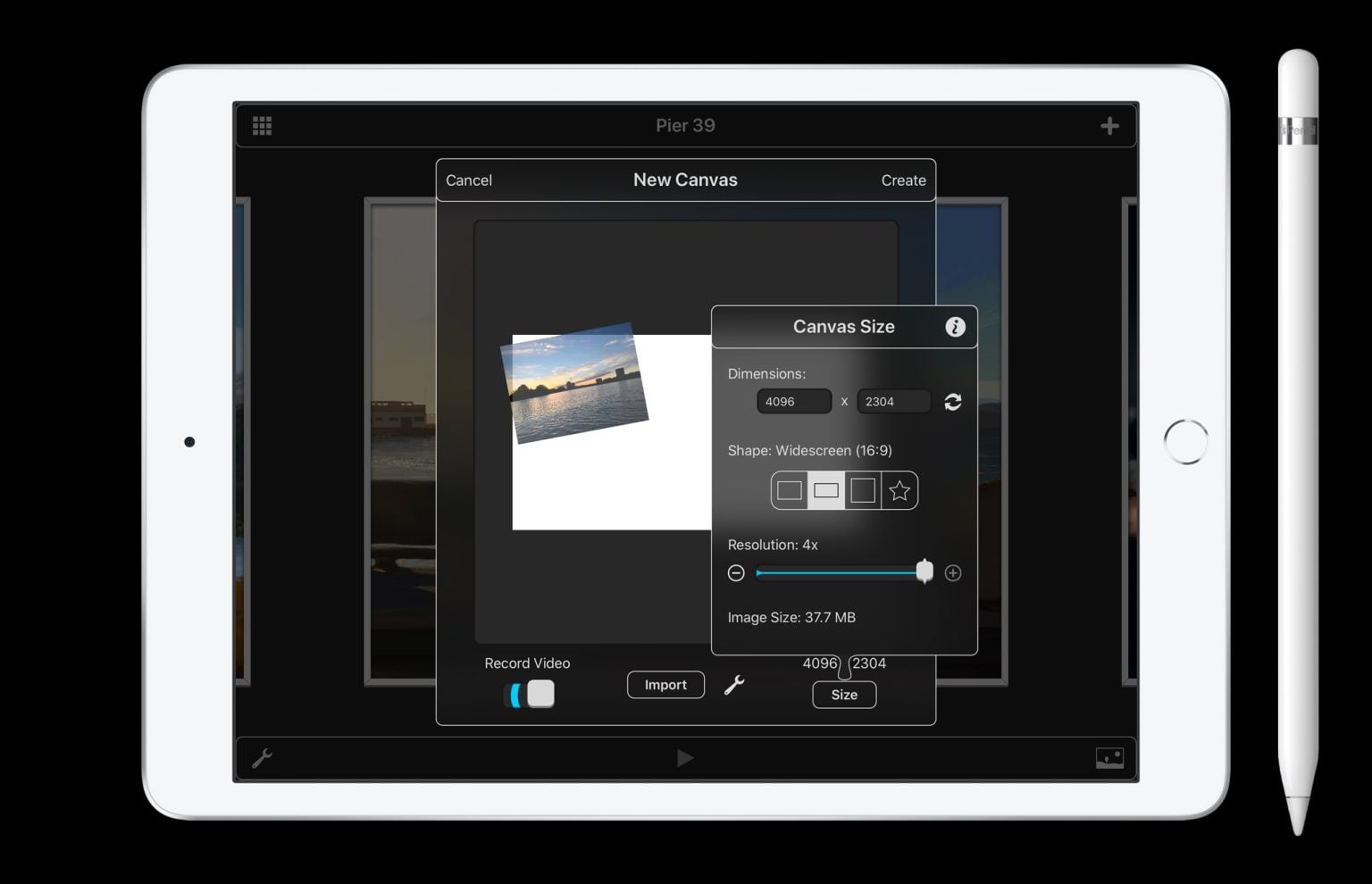
Task: Select the standard rectangle canvas shape
Action: (790, 490)
